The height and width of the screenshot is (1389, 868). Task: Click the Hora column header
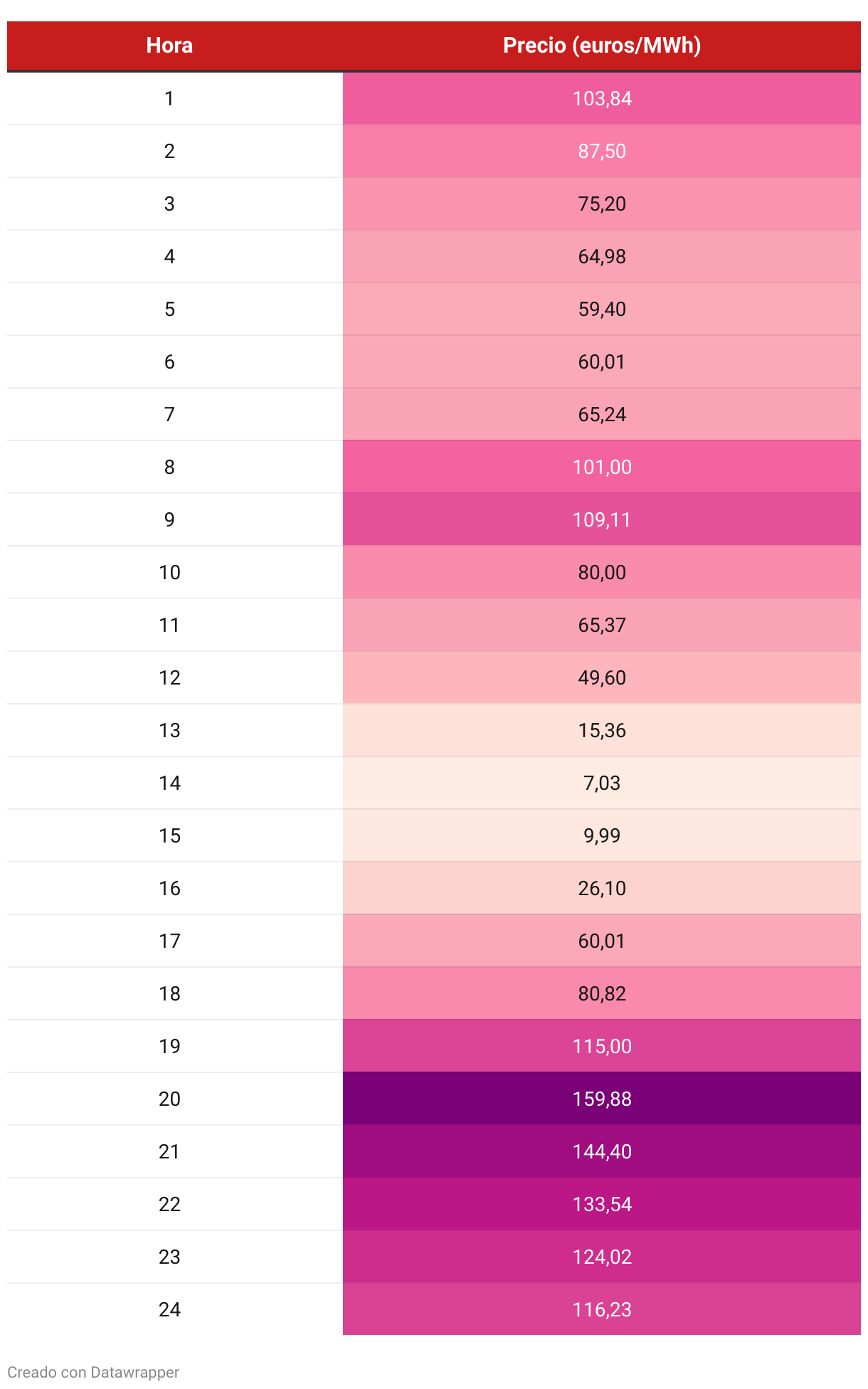[169, 46]
